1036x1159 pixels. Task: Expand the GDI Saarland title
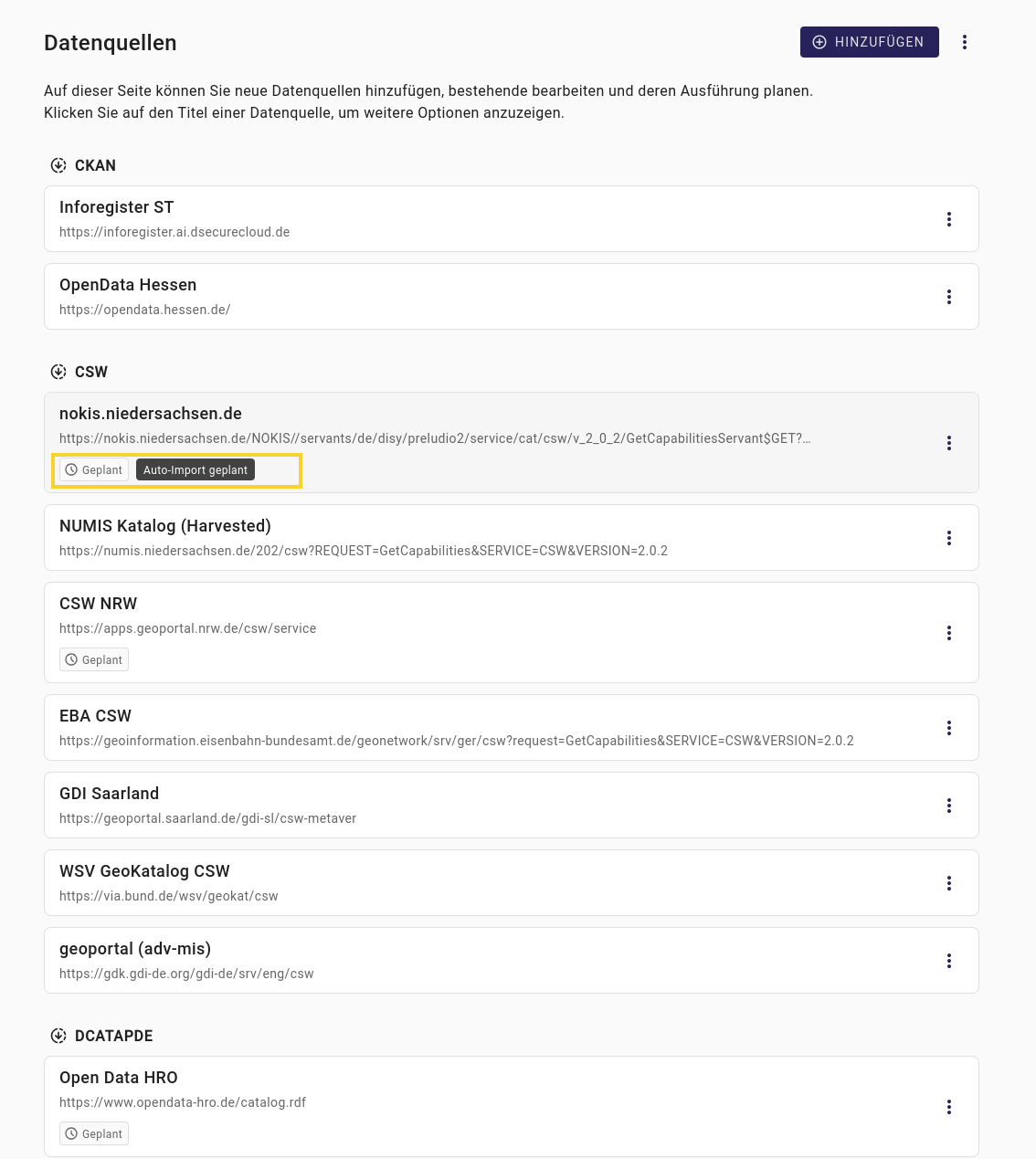point(109,794)
